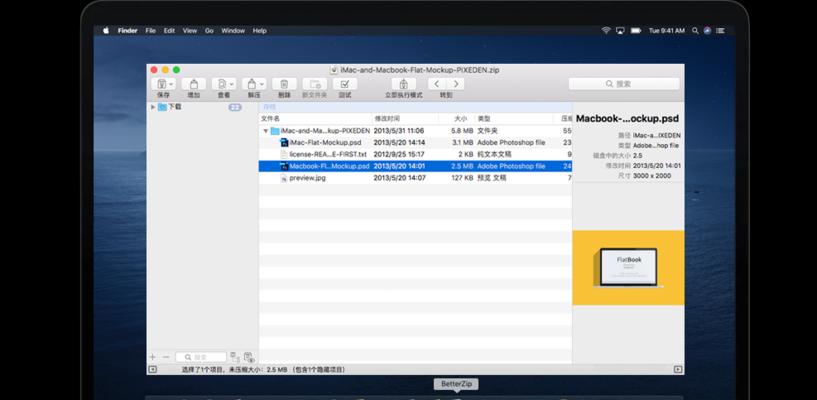Open the dropdown arrow on 保存 button
Viewport: 817px width, 400px height.
click(171, 84)
